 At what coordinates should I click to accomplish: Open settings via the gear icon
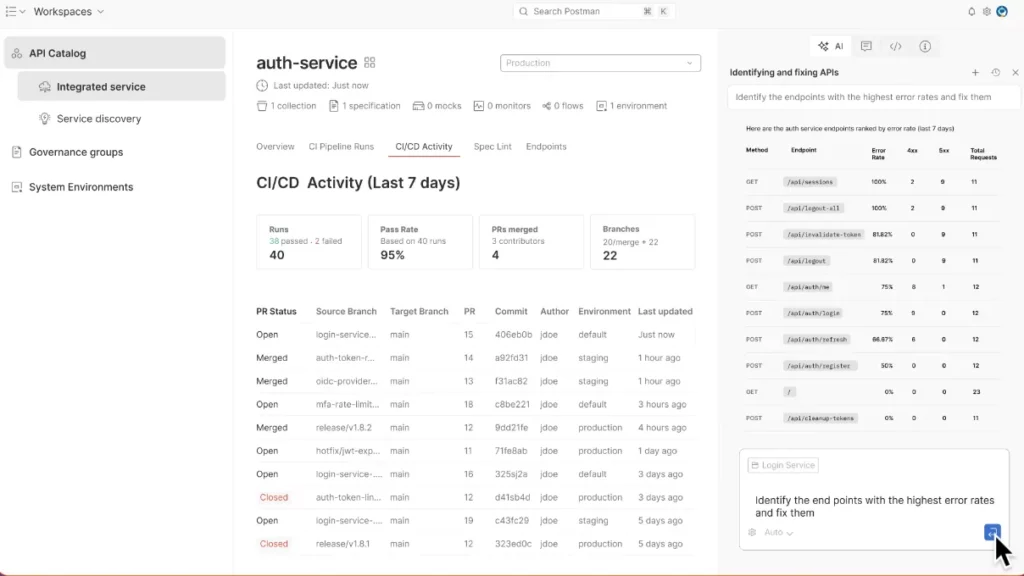pyautogui.click(x=987, y=11)
